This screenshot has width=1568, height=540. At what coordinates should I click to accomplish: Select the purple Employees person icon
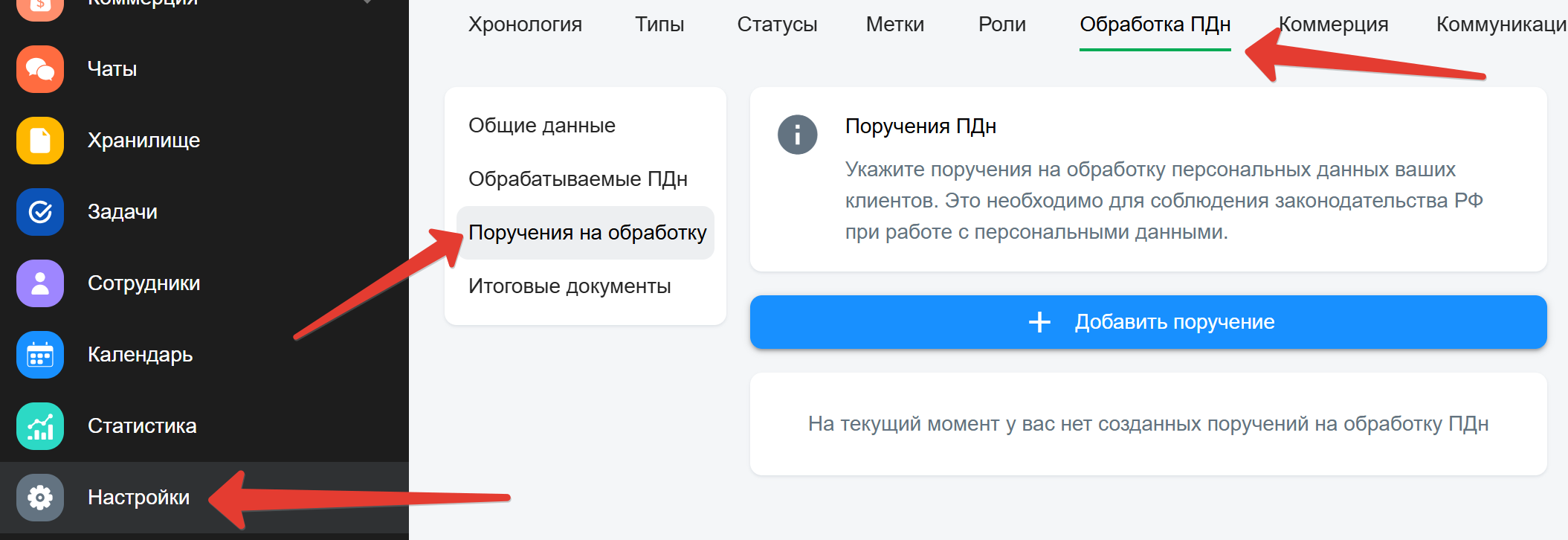pyautogui.click(x=40, y=283)
